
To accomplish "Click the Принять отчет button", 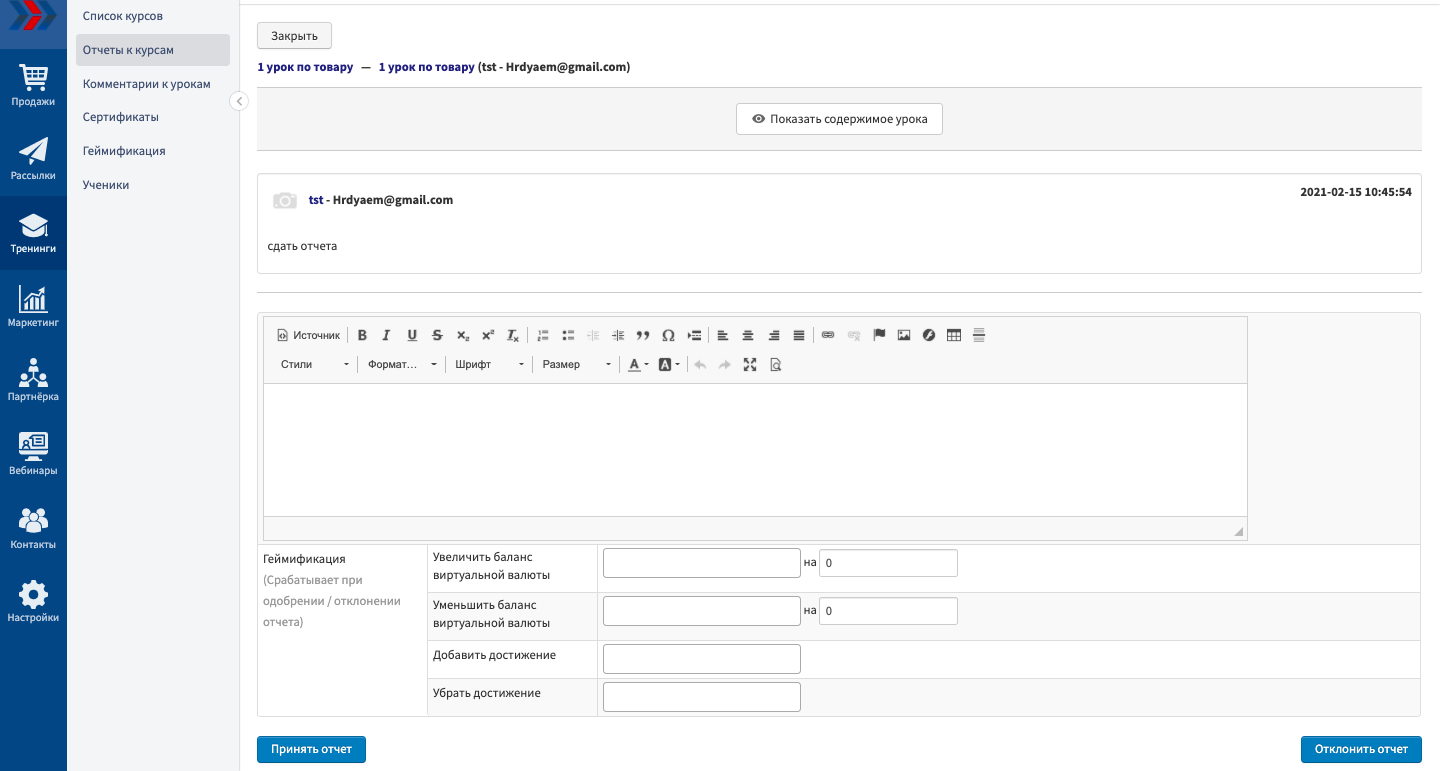I will (311, 749).
